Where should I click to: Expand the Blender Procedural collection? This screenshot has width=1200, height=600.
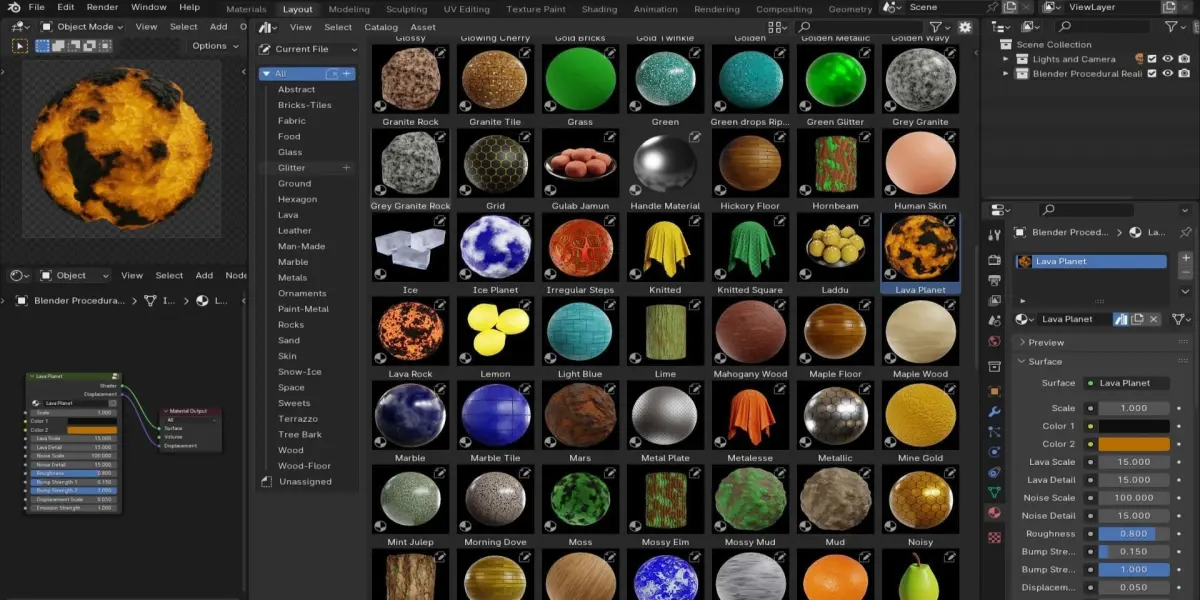coord(1006,74)
